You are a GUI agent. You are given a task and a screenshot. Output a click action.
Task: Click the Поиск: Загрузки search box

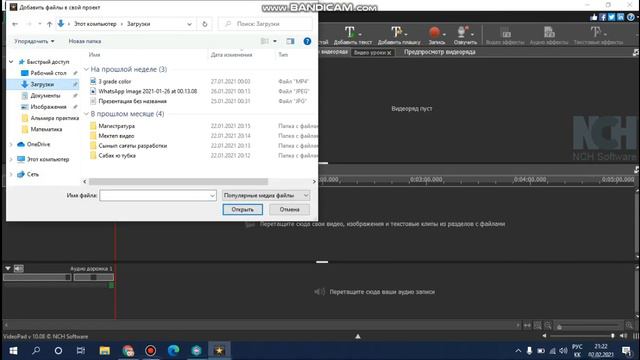point(266,24)
